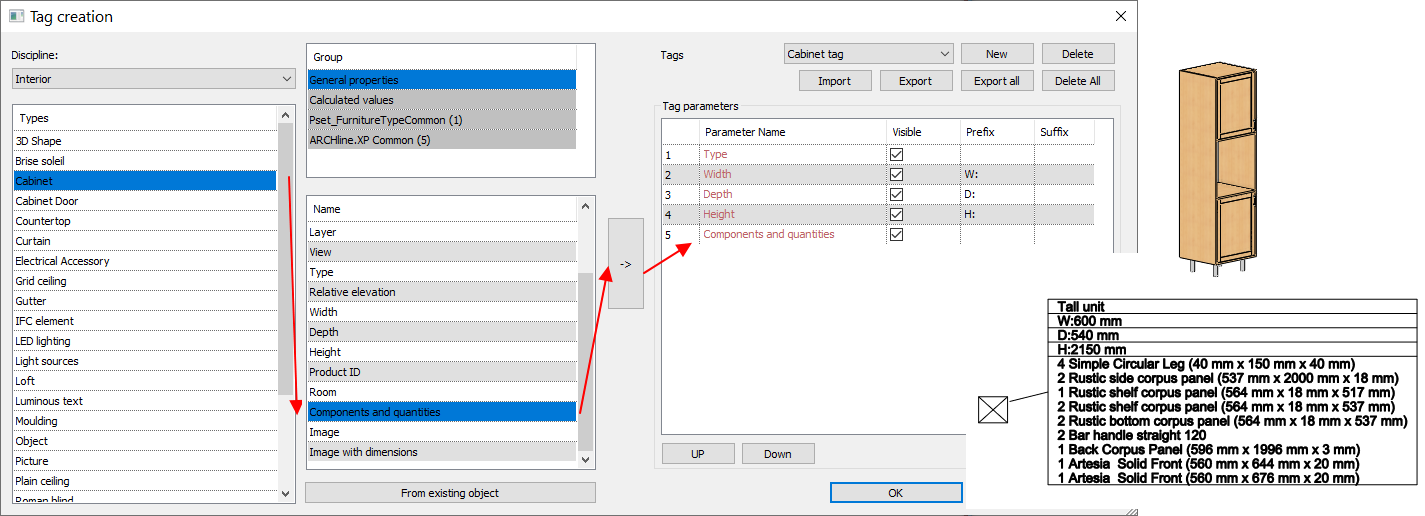Screen dimensions: 1425x516
Task: Select Gutter type
Action: coord(144,301)
